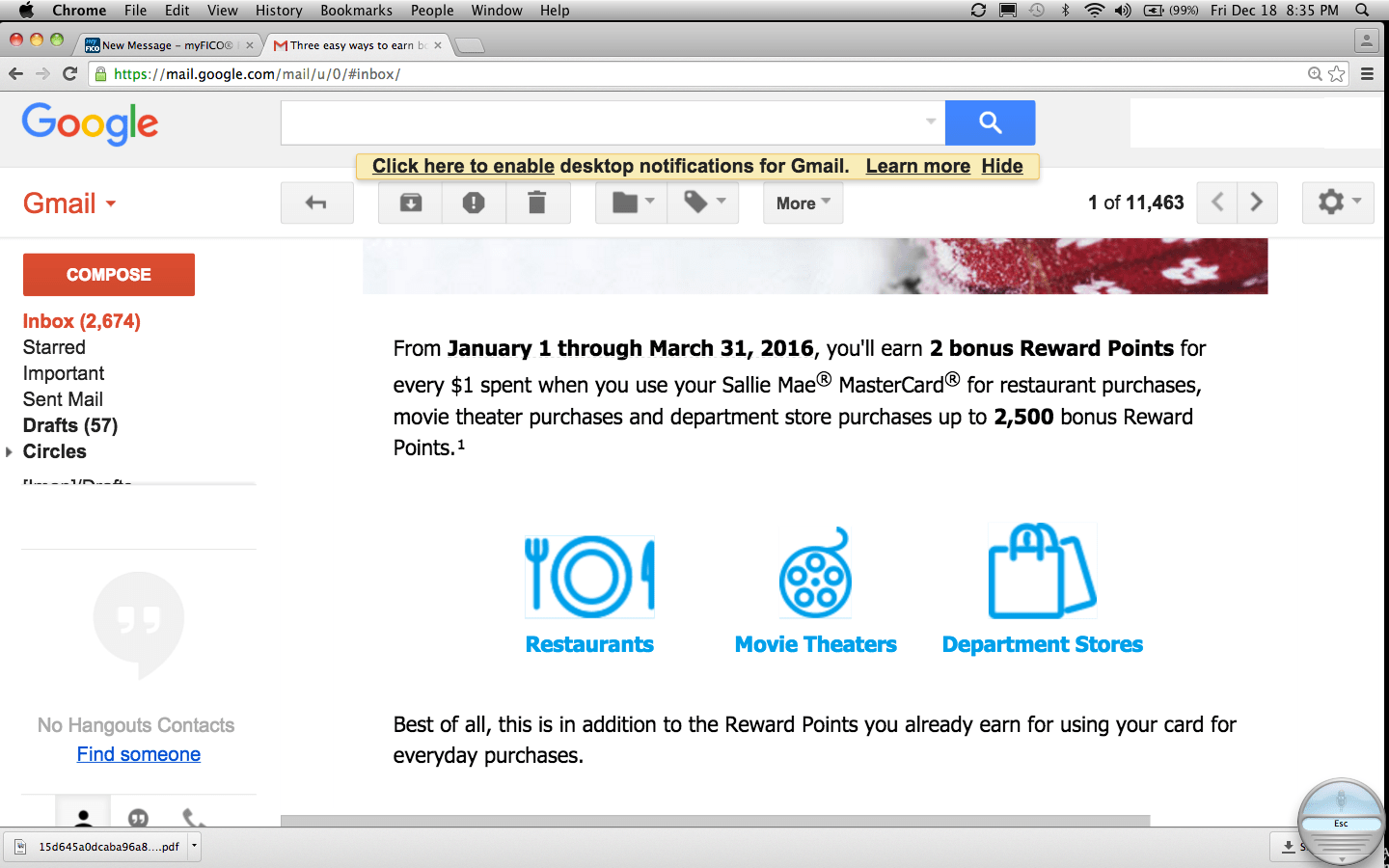Click the COMPOSE button
The height and width of the screenshot is (868, 1389).
coord(109,275)
